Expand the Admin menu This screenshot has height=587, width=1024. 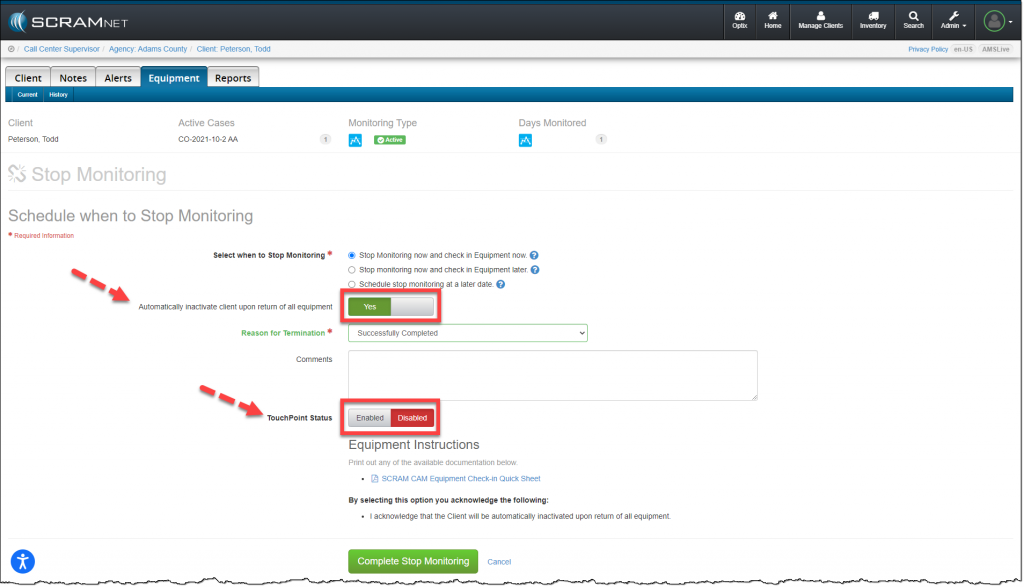[x=952, y=20]
